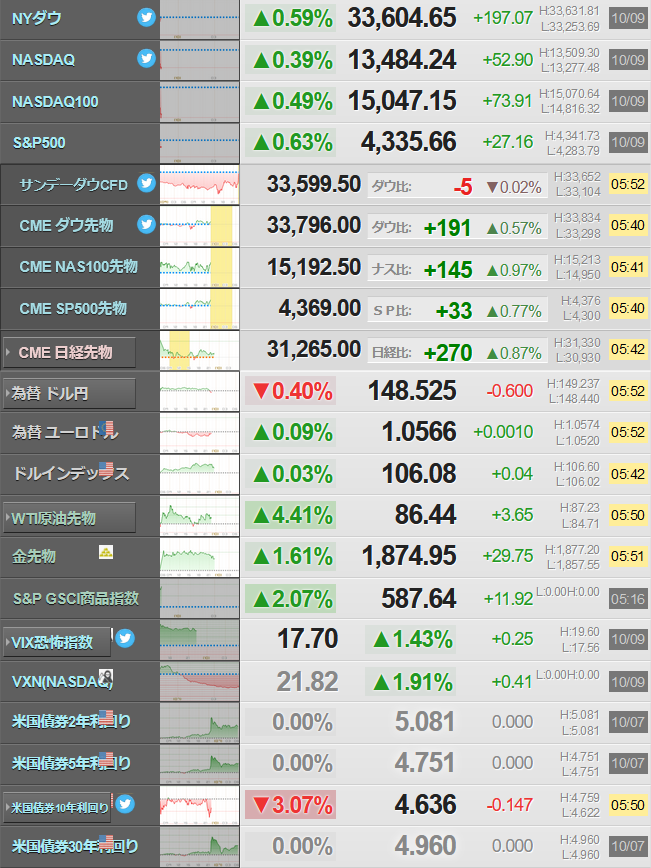Viewport: 651px width, 868px height.
Task: Click the 10/09 date on NYダウ row
Action: click(x=628, y=18)
